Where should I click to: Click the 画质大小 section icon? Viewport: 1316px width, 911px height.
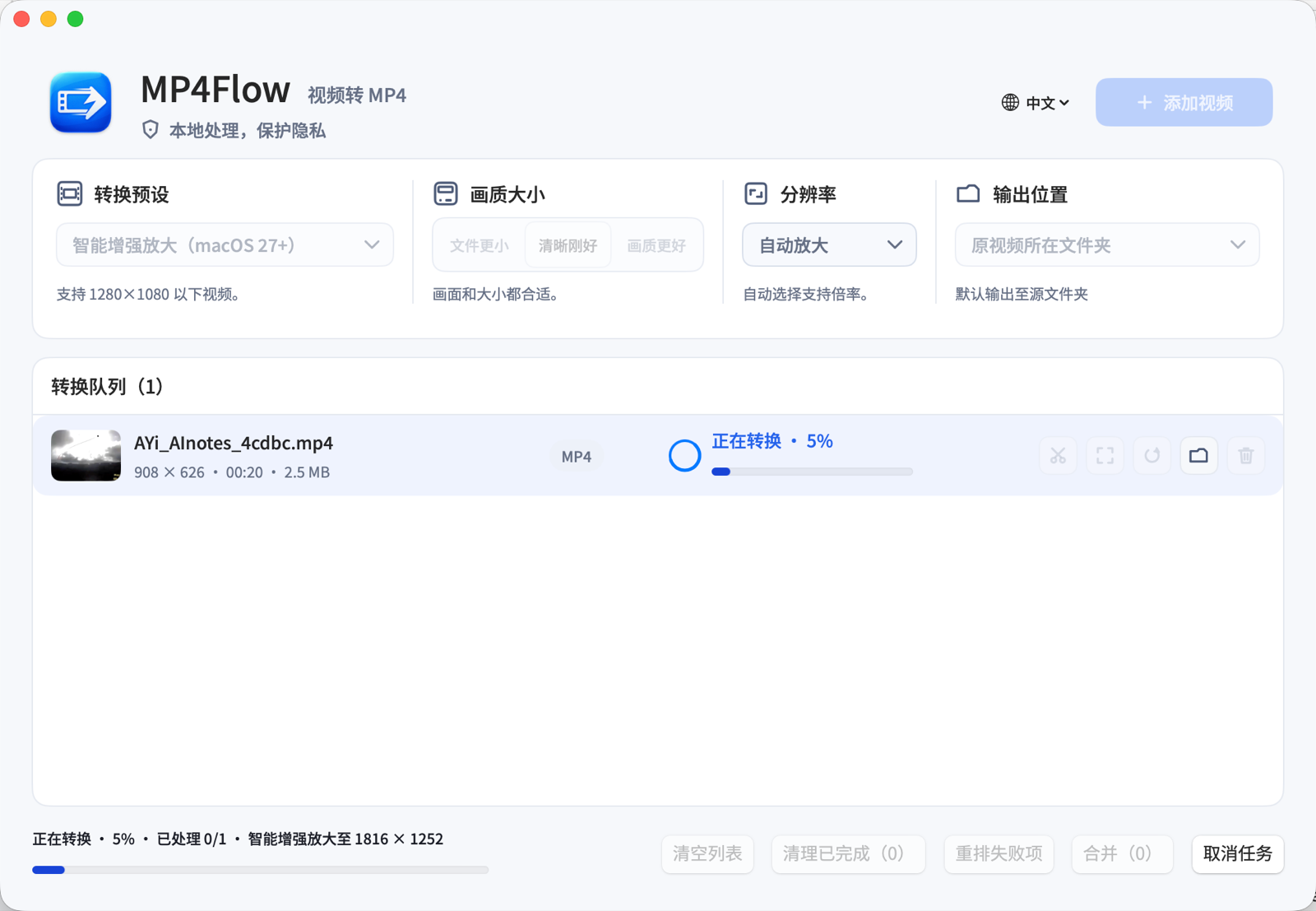(x=446, y=194)
